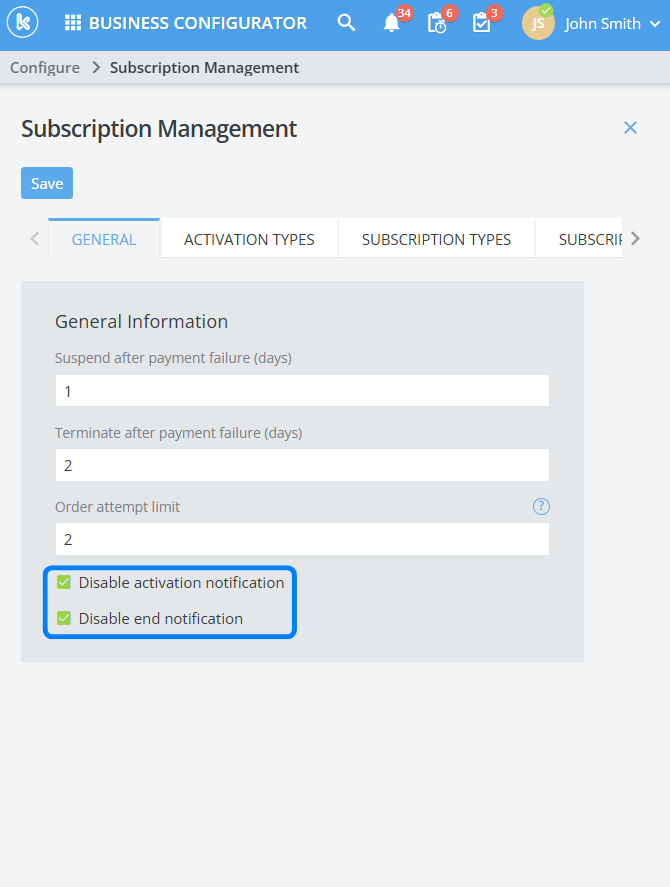
Task: Toggle Disable end notification checkbox
Action: (x=64, y=618)
